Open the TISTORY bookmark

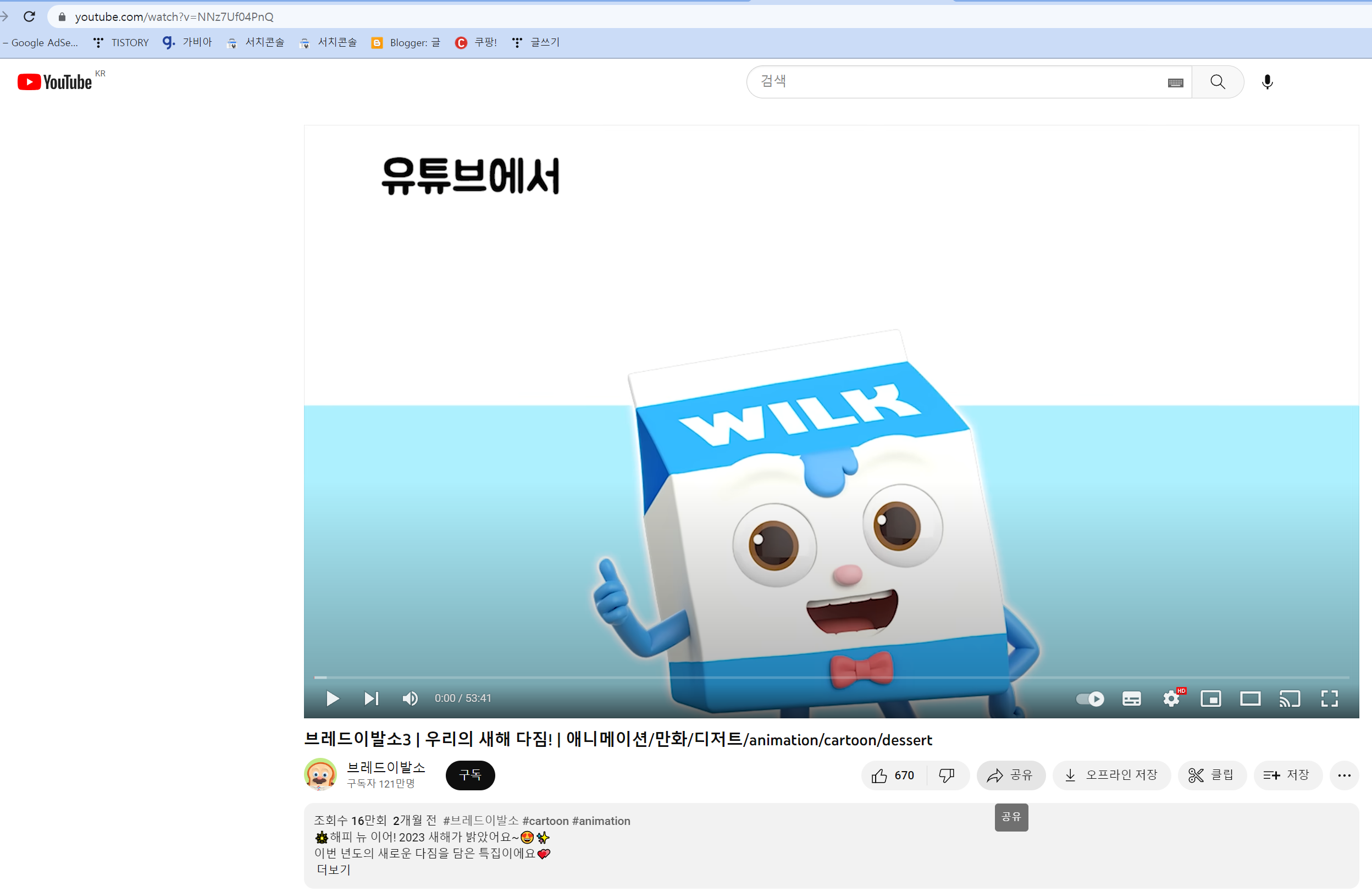(121, 43)
